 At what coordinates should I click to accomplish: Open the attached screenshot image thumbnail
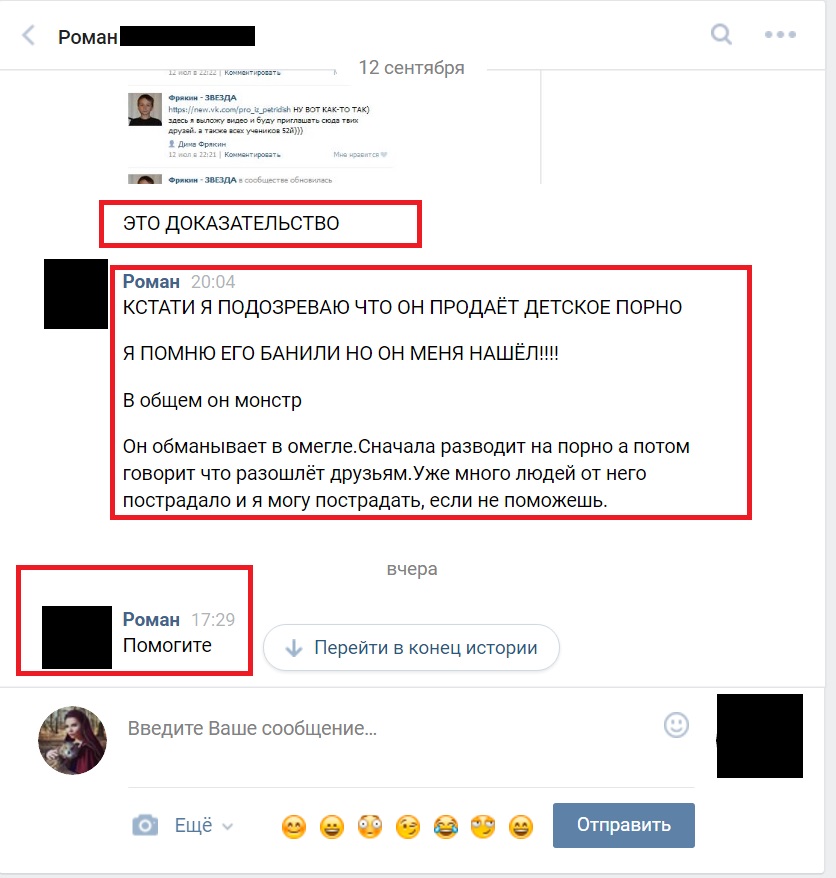pyautogui.click(x=334, y=127)
